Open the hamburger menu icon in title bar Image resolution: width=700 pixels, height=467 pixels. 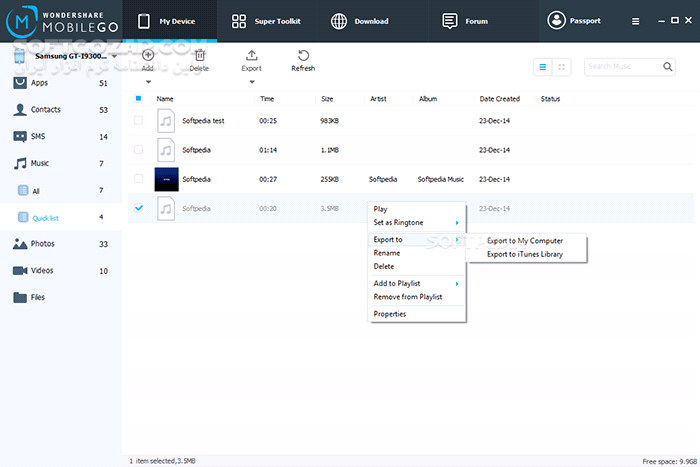(x=636, y=21)
